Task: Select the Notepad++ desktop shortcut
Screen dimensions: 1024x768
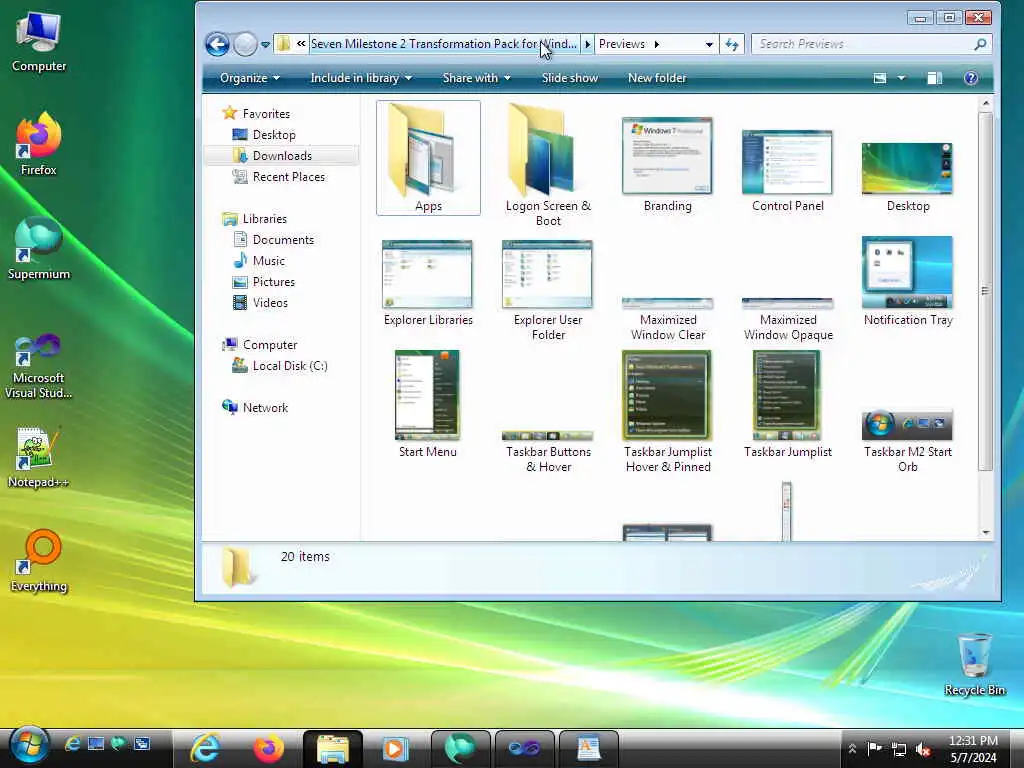Action: pos(39,457)
